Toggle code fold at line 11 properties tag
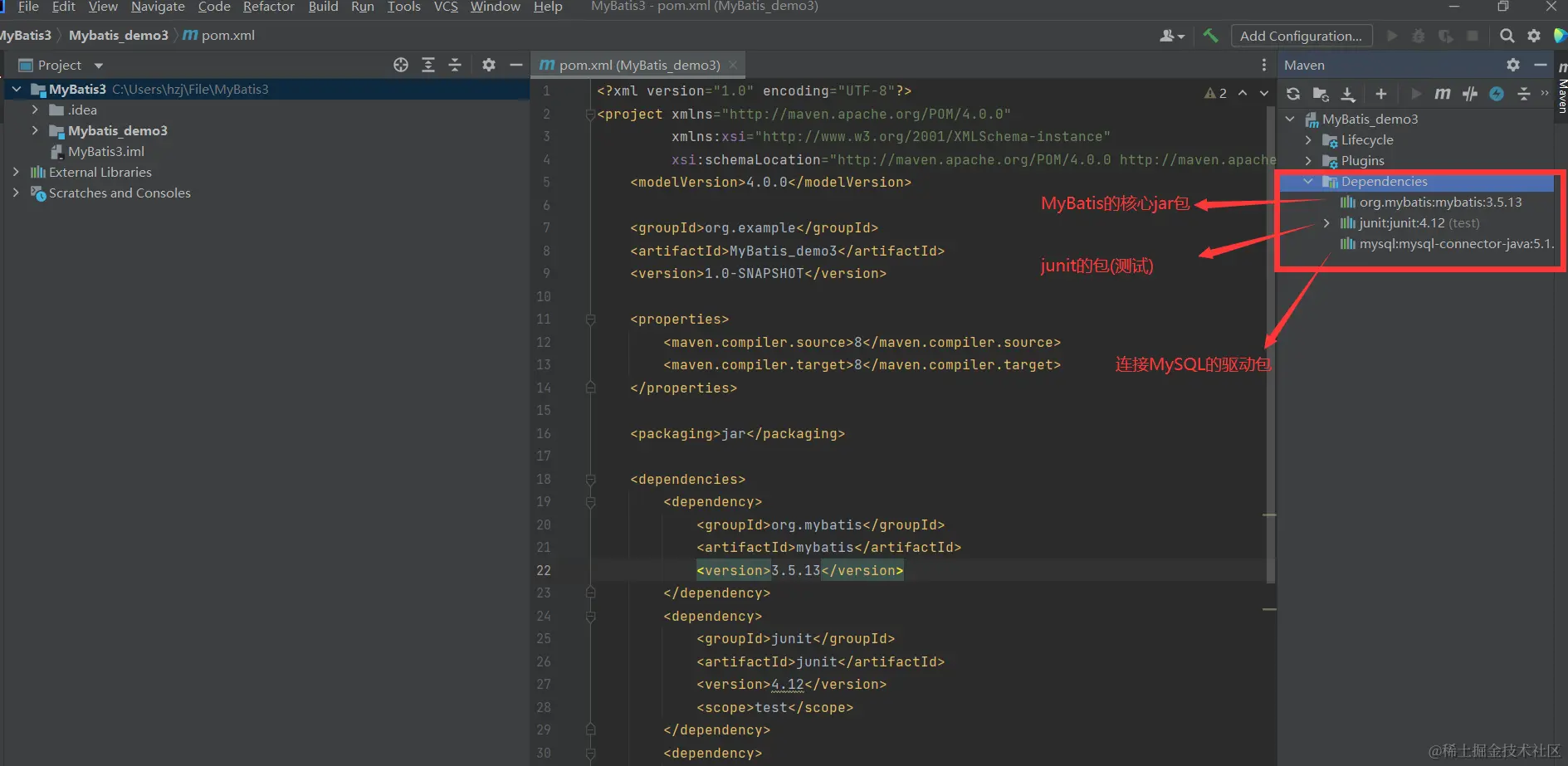Viewport: 1568px width, 766px height. (590, 319)
